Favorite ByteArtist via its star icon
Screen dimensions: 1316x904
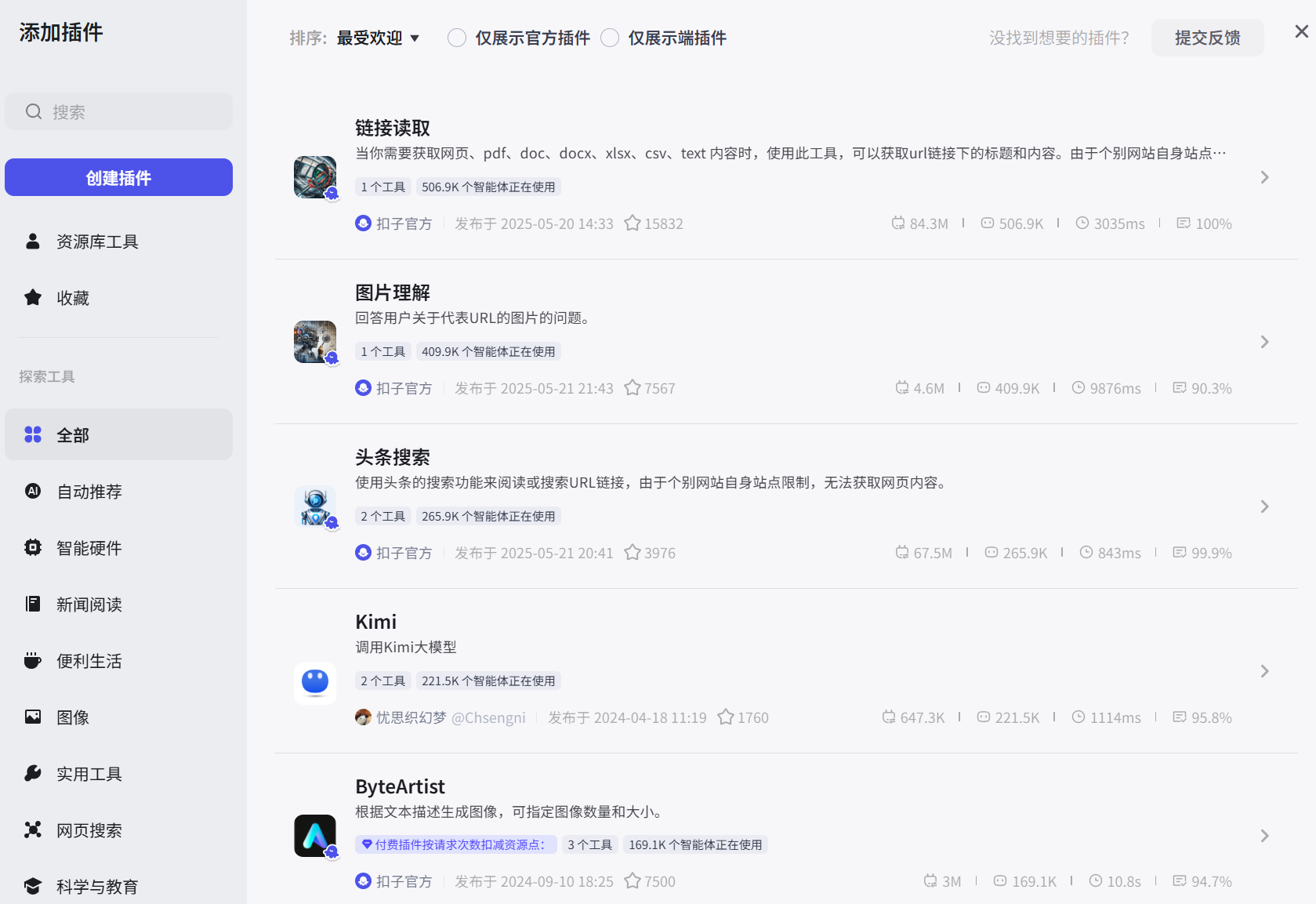coord(633,881)
